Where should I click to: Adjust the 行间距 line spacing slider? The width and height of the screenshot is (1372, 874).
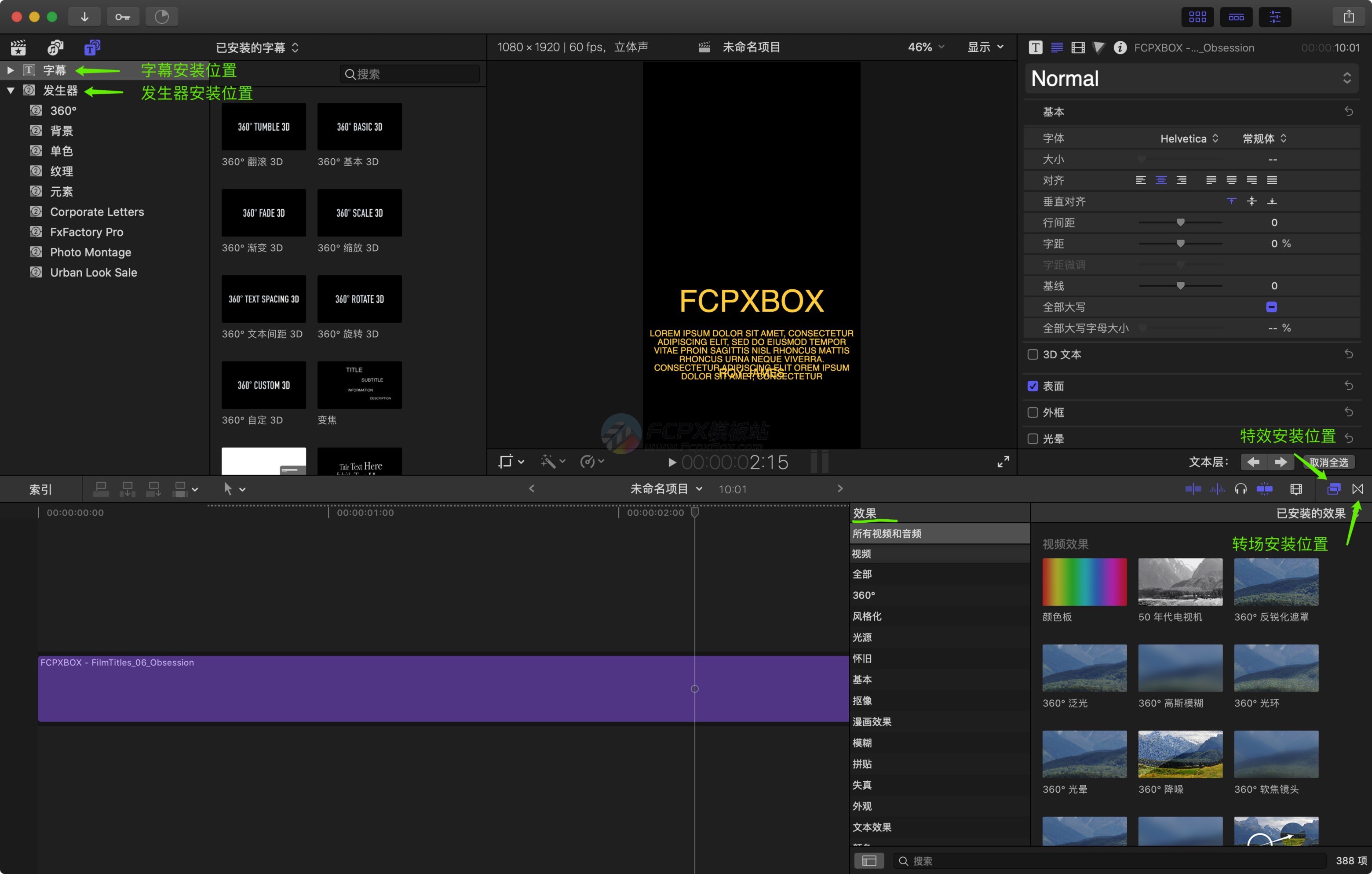(1180, 223)
